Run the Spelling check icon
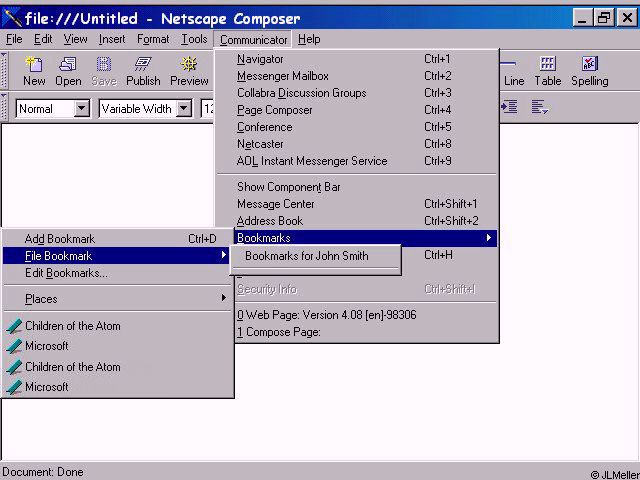The image size is (640, 480). point(589,71)
